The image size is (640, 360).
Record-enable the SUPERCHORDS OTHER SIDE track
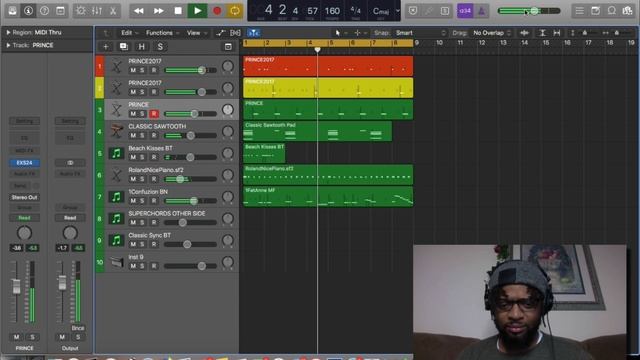pyautogui.click(x=154, y=222)
